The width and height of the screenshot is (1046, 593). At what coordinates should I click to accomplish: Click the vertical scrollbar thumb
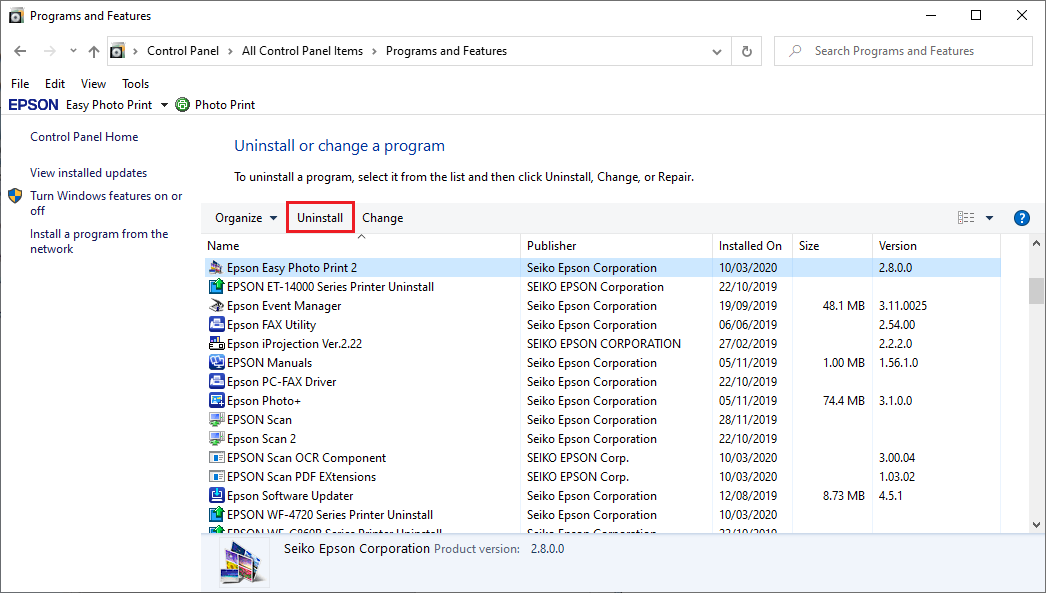point(1036,291)
